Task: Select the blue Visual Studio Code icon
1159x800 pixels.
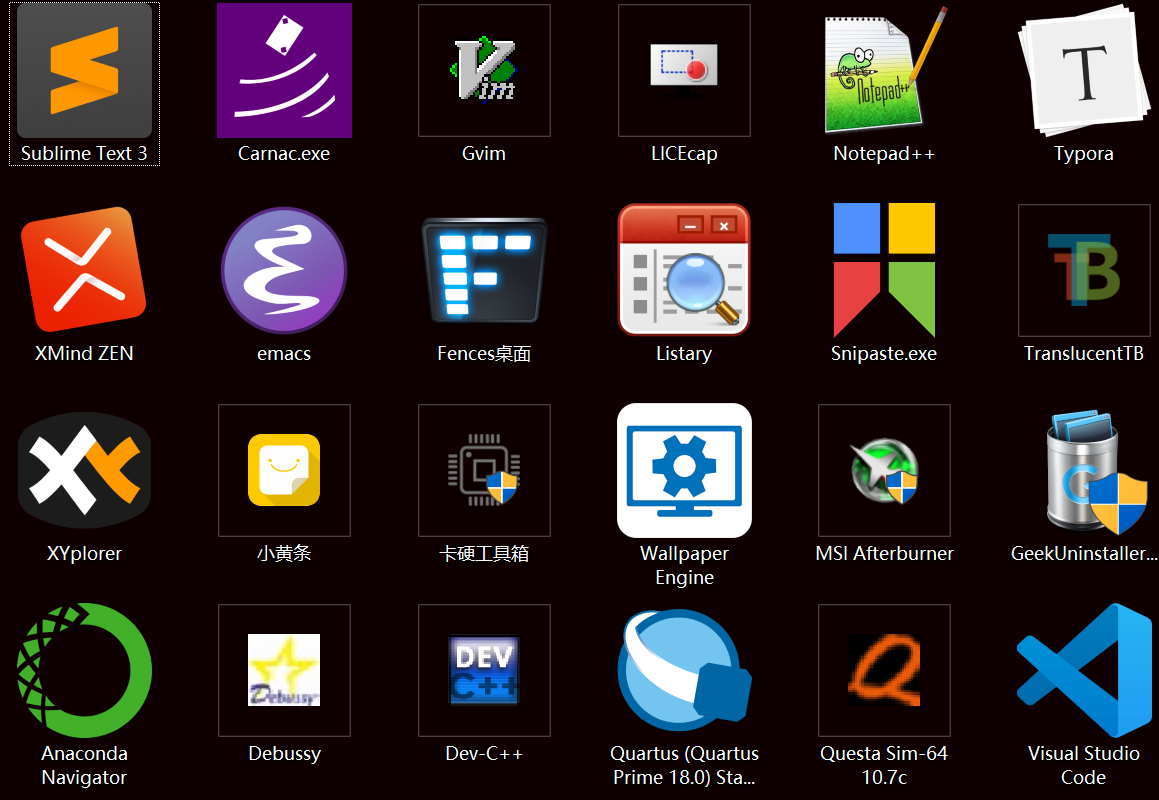Action: [1084, 670]
